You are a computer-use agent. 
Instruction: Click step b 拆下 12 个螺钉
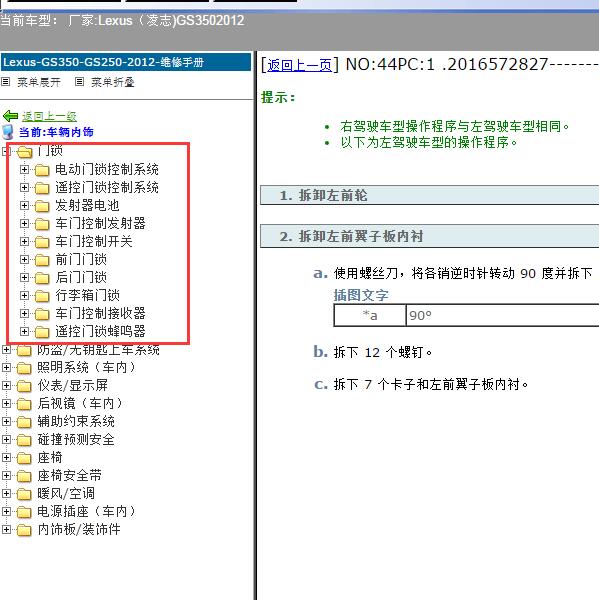[x=383, y=352]
